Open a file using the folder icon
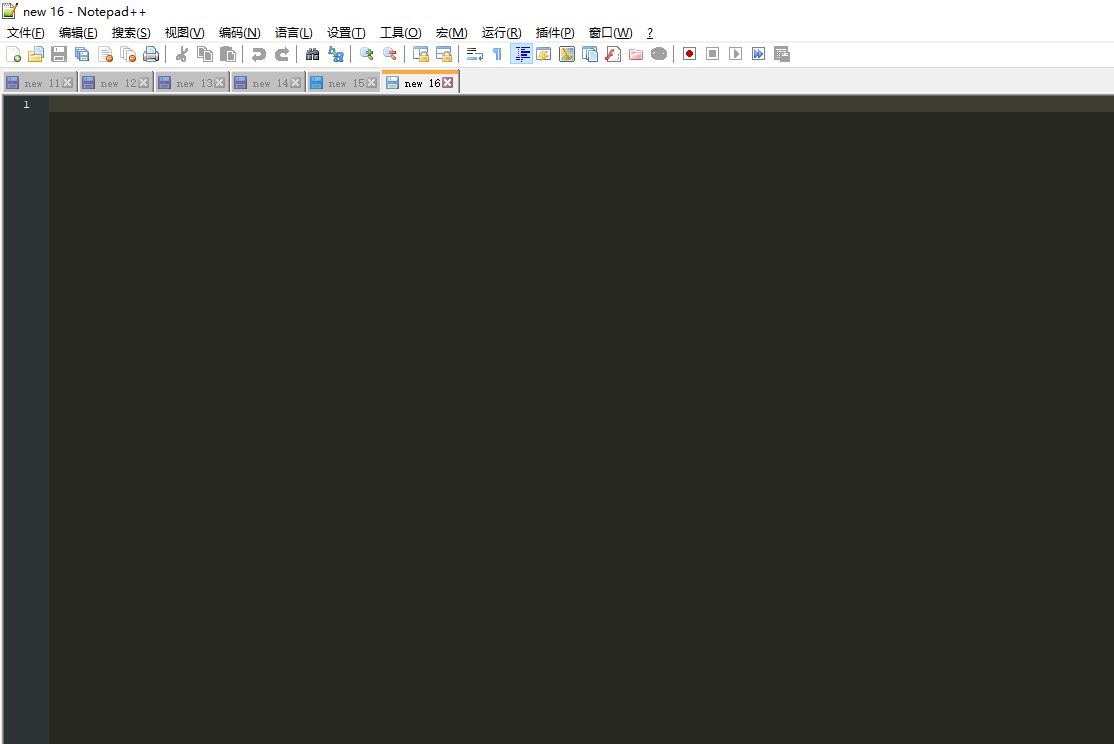This screenshot has width=1114, height=744. 36,54
